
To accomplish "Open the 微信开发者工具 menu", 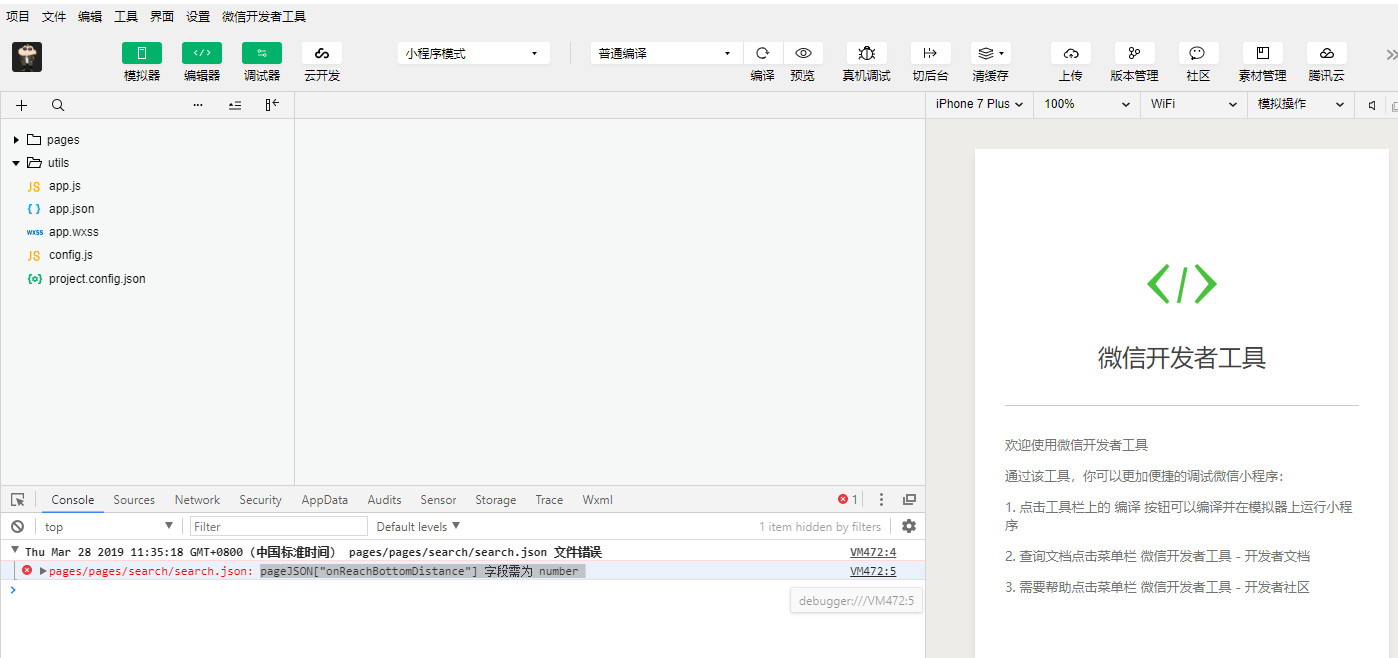I will (264, 17).
